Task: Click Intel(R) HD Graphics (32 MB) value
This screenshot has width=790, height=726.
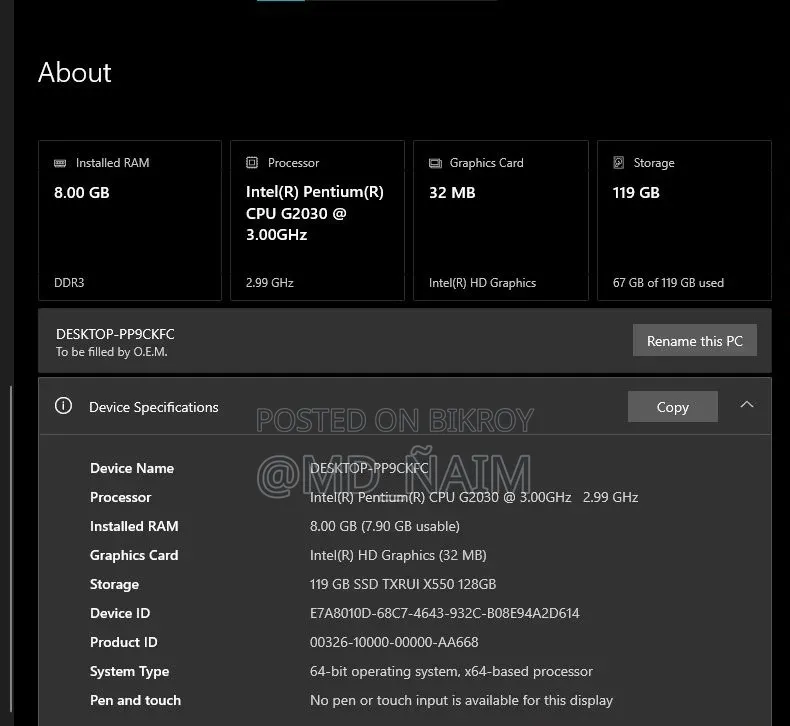Action: point(398,555)
